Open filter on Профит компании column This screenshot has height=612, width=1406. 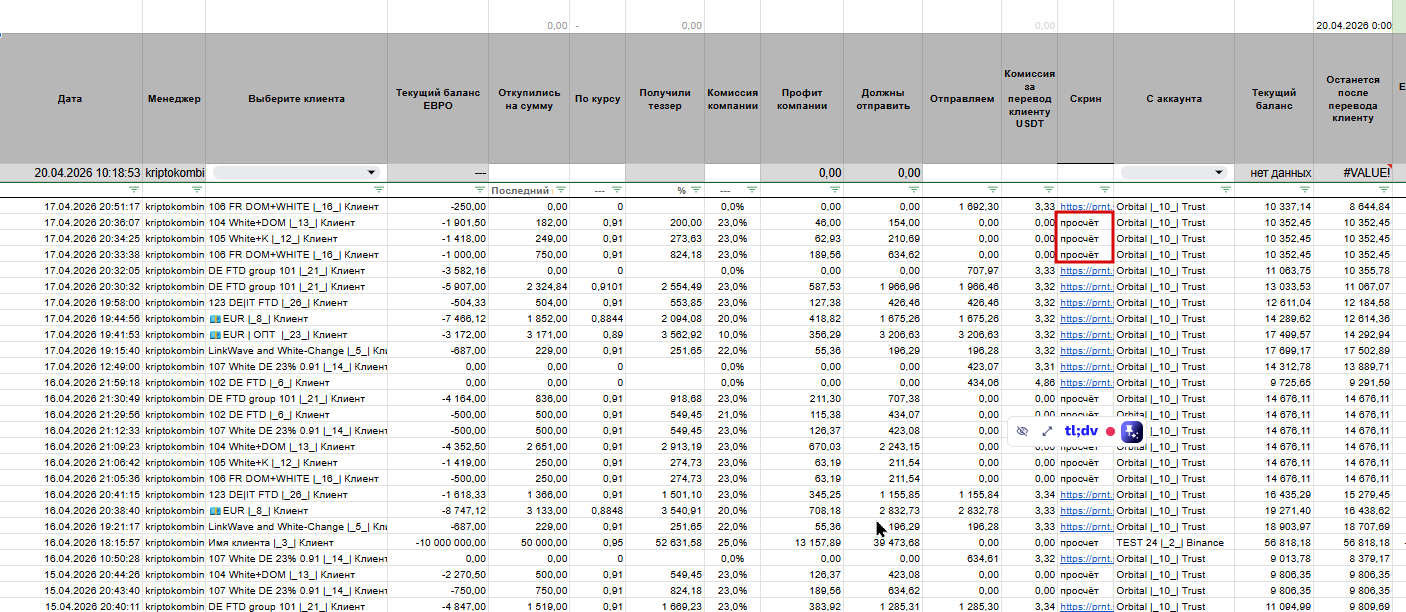tap(834, 190)
